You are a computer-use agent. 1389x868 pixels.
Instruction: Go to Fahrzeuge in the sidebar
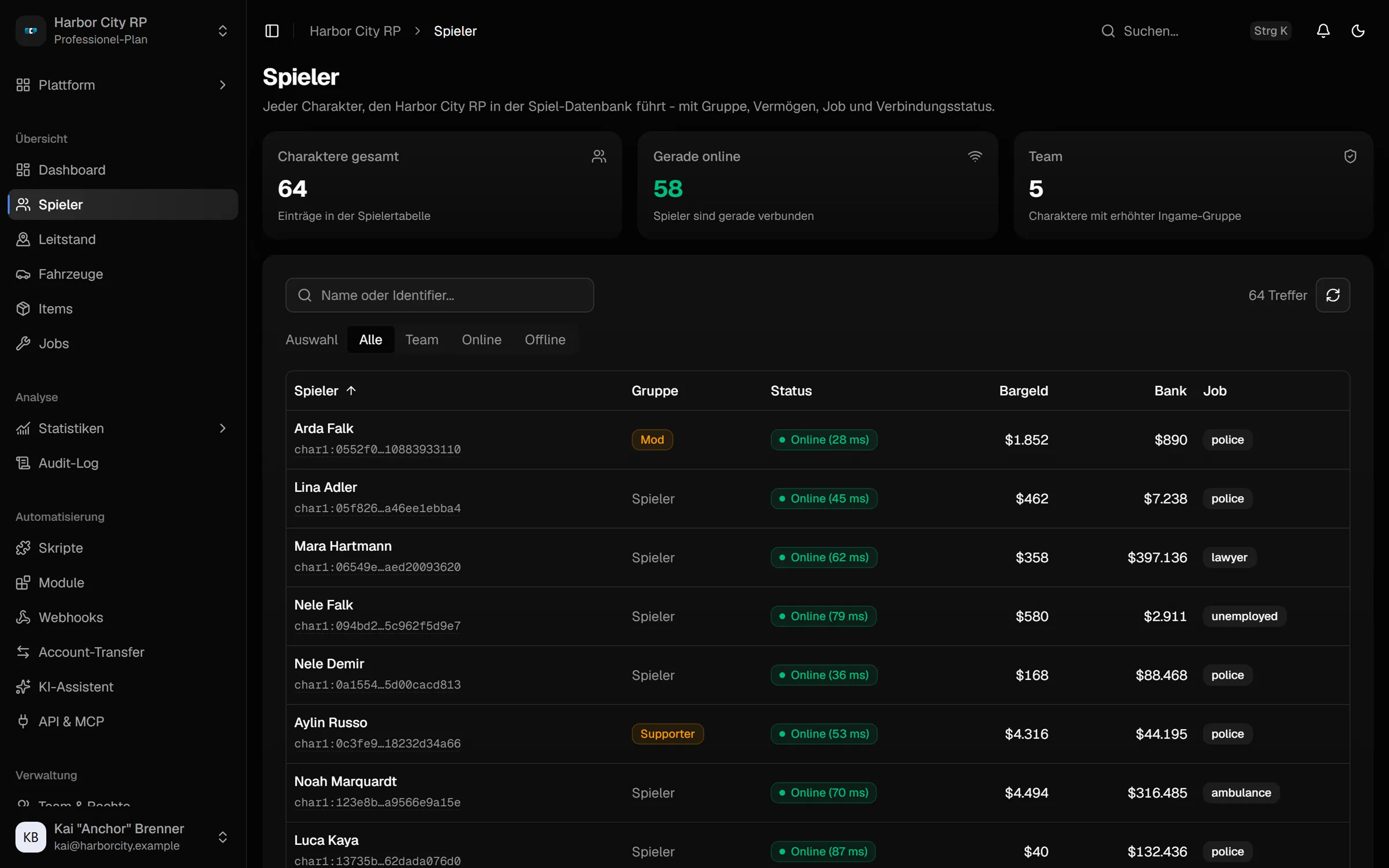tap(123, 274)
